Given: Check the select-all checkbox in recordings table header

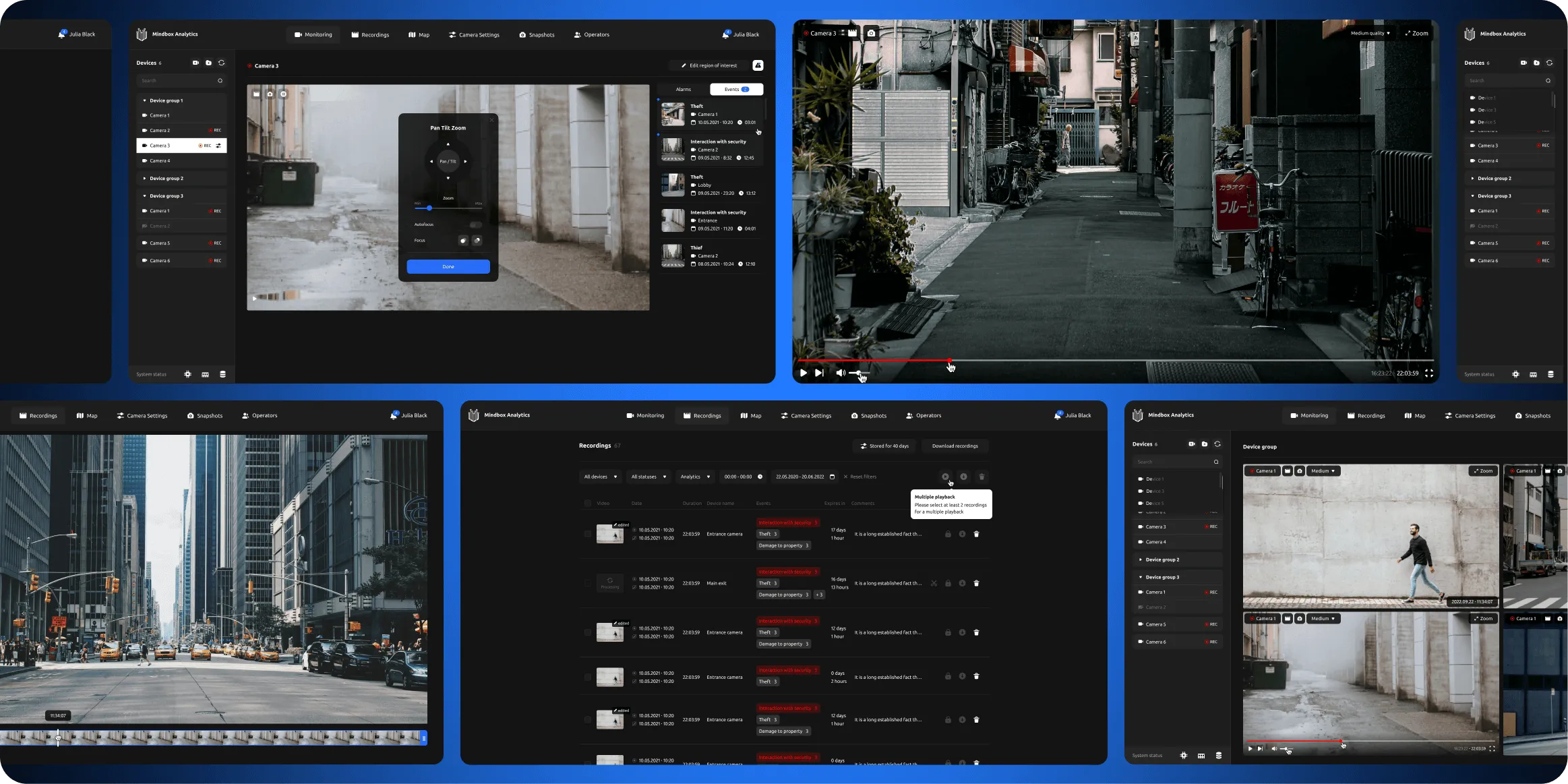Looking at the screenshot, I should (588, 503).
